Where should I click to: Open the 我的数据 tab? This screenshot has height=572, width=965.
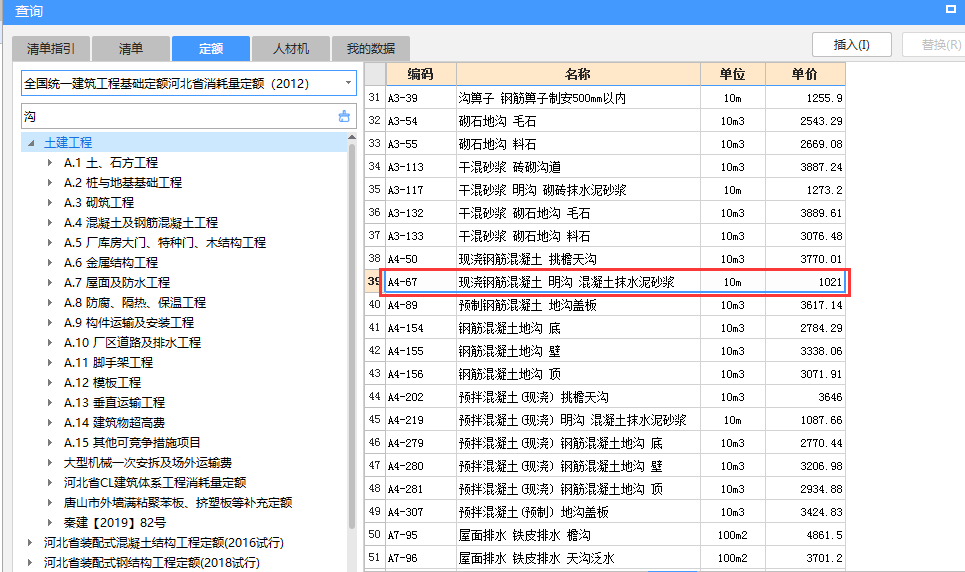point(370,49)
